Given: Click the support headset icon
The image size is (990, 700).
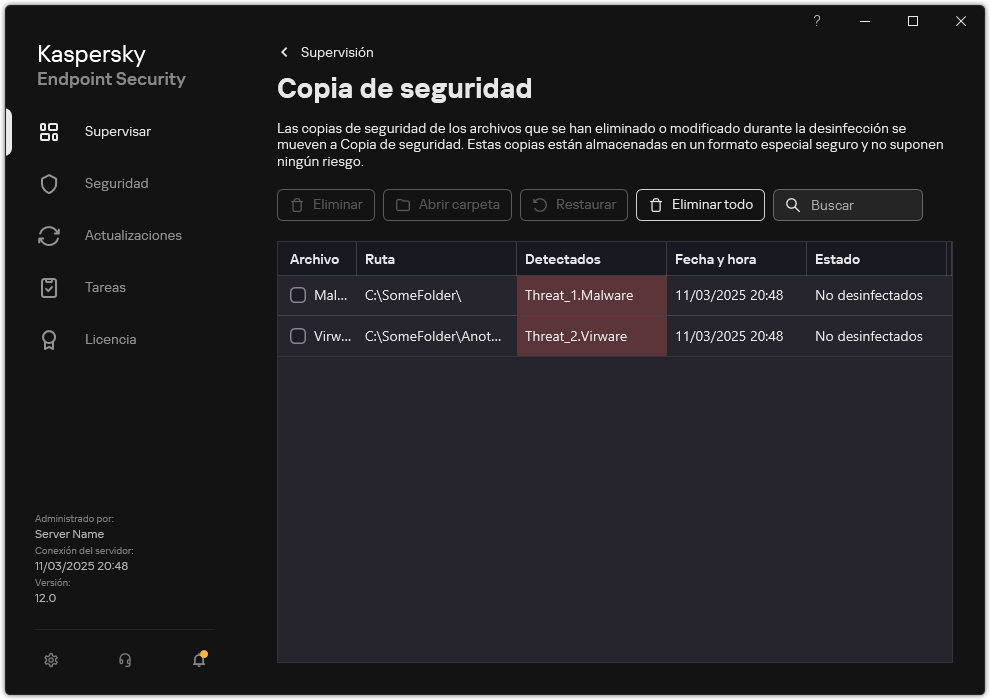Looking at the screenshot, I should pos(124,660).
